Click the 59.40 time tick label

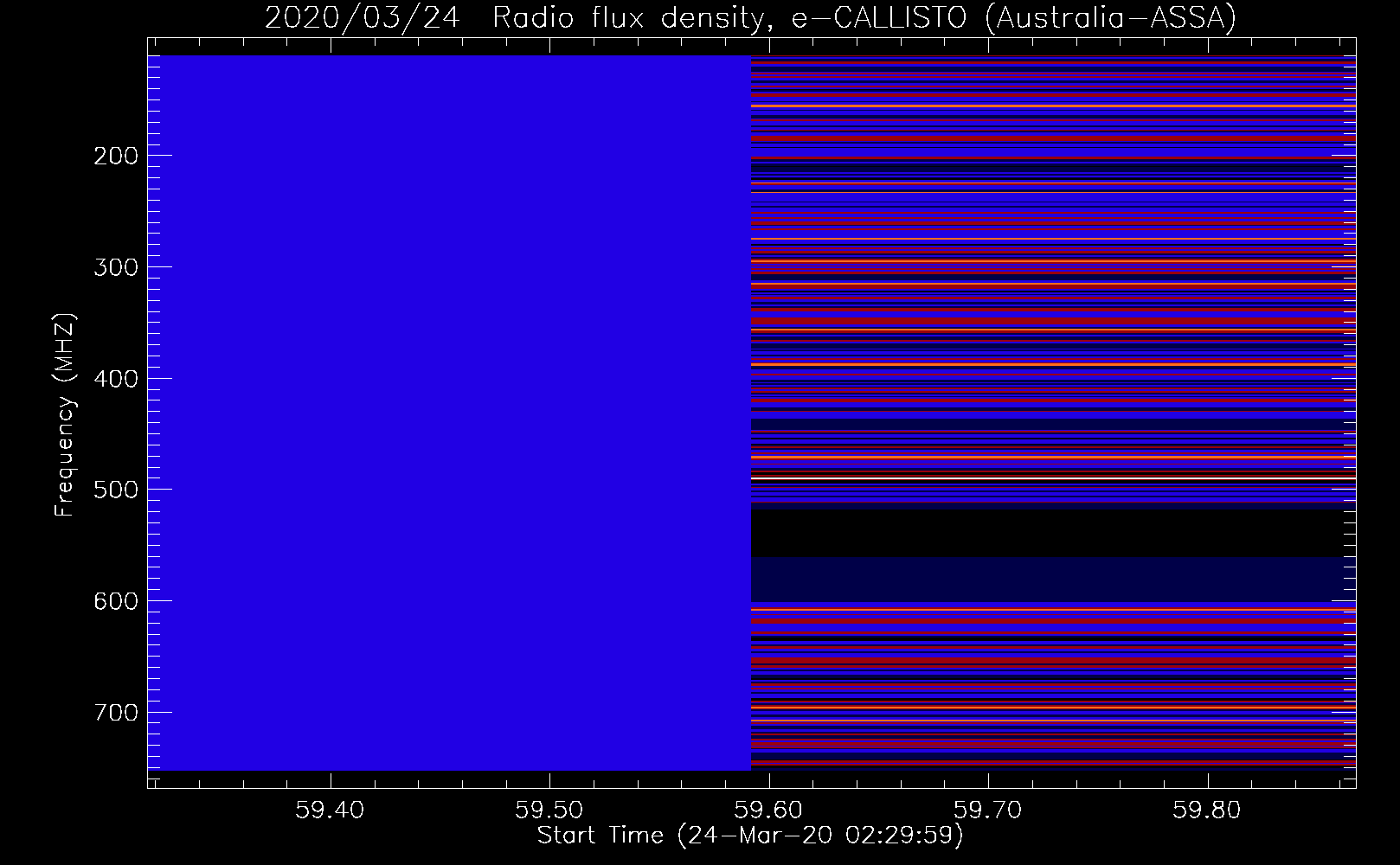330,811
